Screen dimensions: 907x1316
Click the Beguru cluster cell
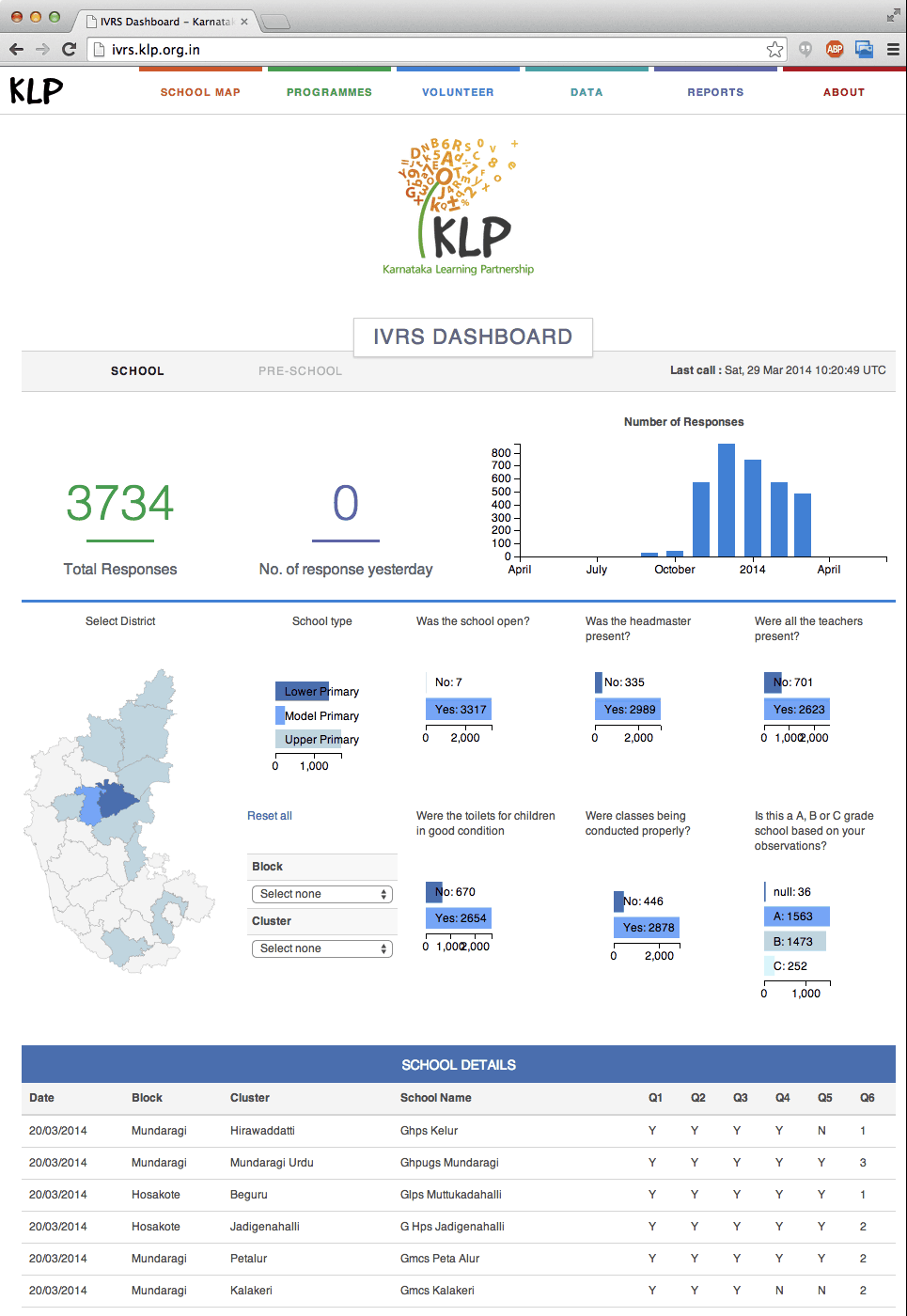pos(249,1195)
